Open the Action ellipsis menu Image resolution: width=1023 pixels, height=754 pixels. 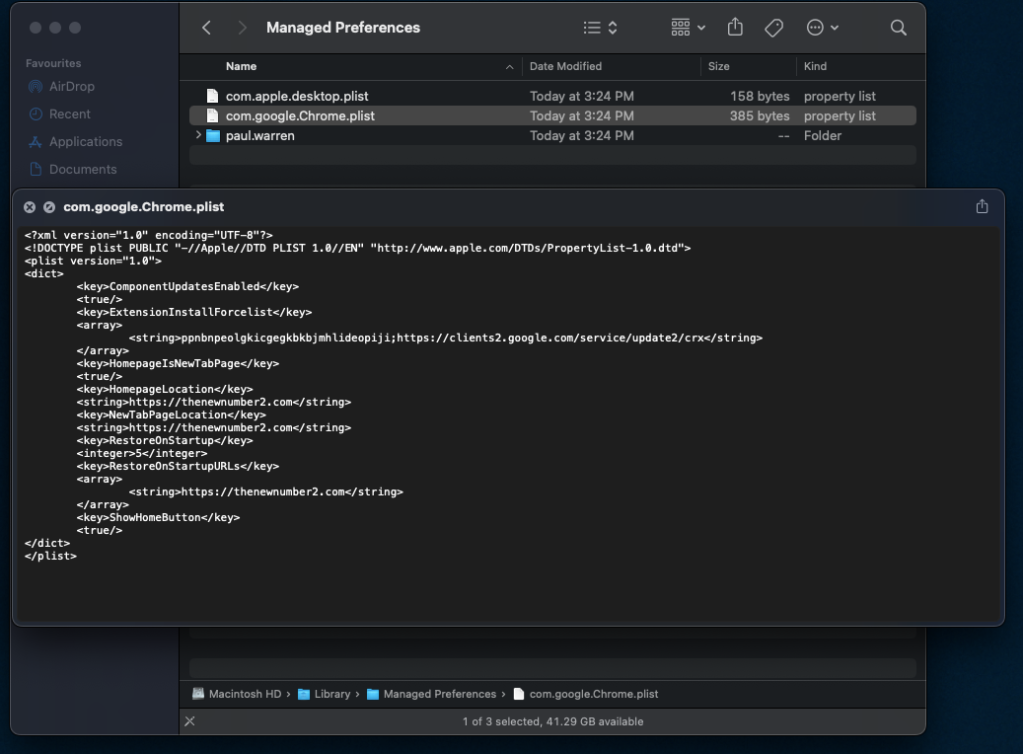click(822, 27)
